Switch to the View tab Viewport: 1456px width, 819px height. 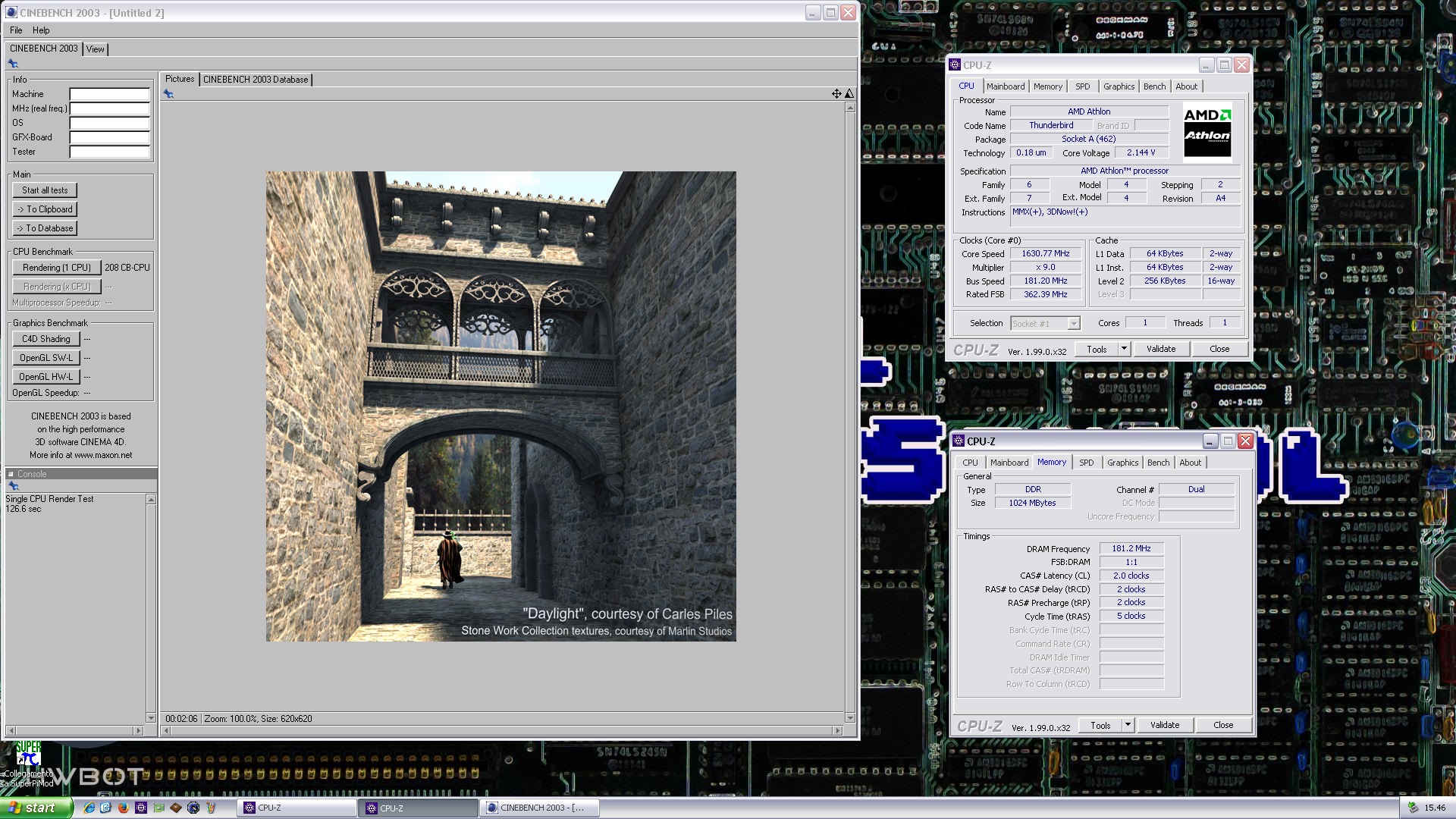tap(96, 49)
